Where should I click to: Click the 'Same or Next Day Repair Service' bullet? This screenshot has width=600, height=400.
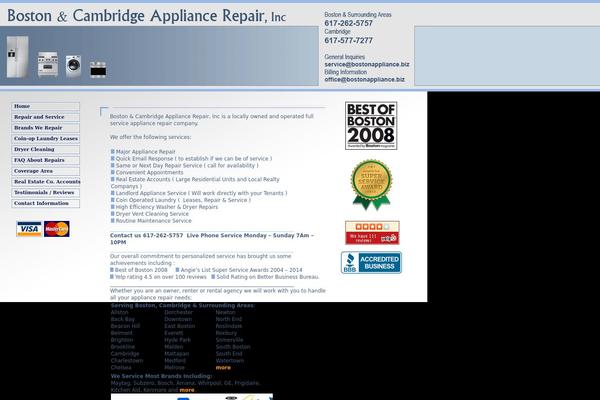(x=187, y=165)
